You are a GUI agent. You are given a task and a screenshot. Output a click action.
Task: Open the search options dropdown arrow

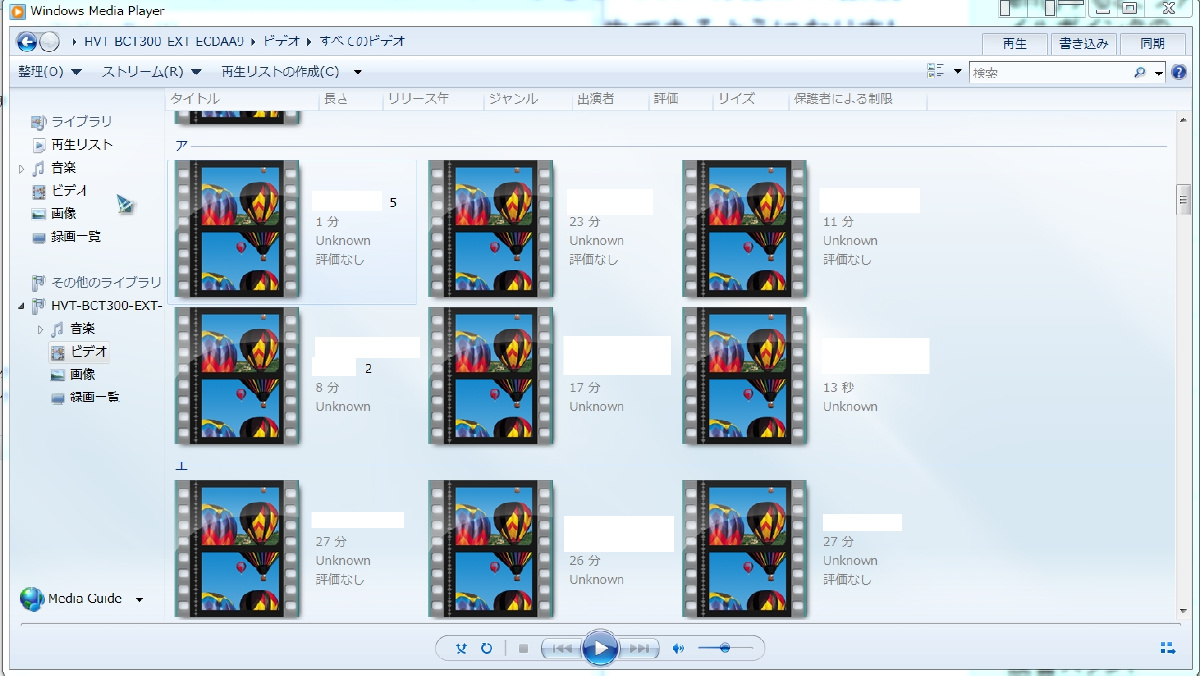click(1159, 73)
